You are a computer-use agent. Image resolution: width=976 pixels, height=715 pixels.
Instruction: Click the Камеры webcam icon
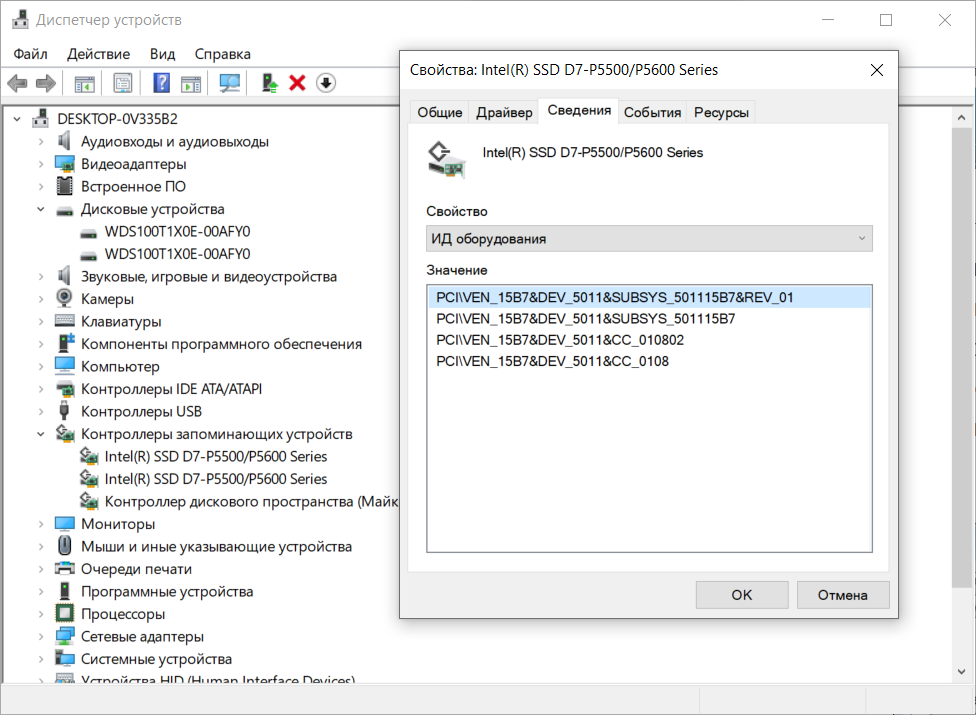coord(64,299)
